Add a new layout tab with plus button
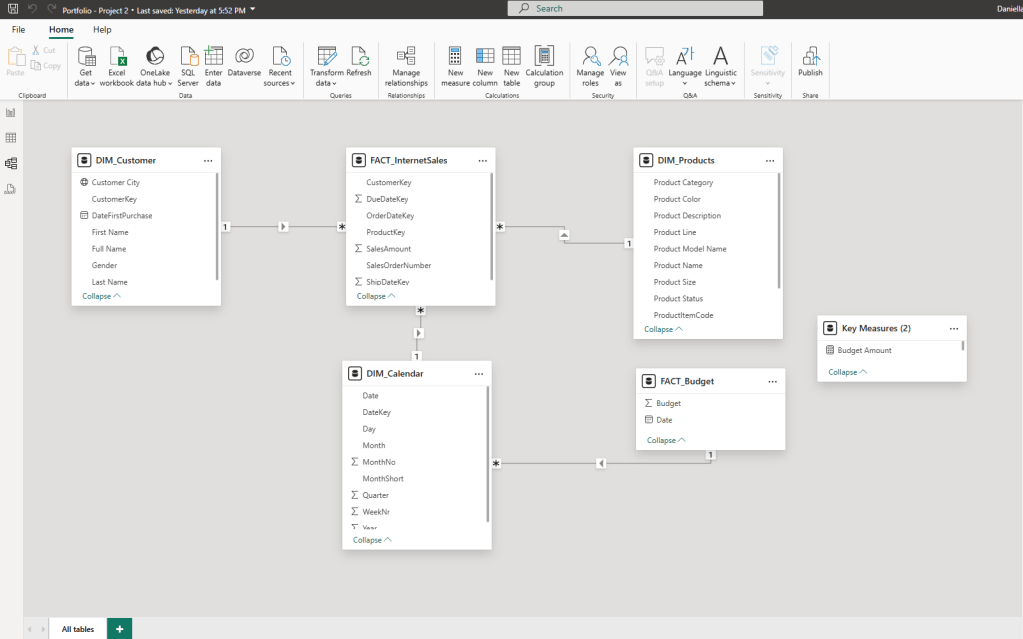Screen dimensions: 1023x639 tap(119, 629)
